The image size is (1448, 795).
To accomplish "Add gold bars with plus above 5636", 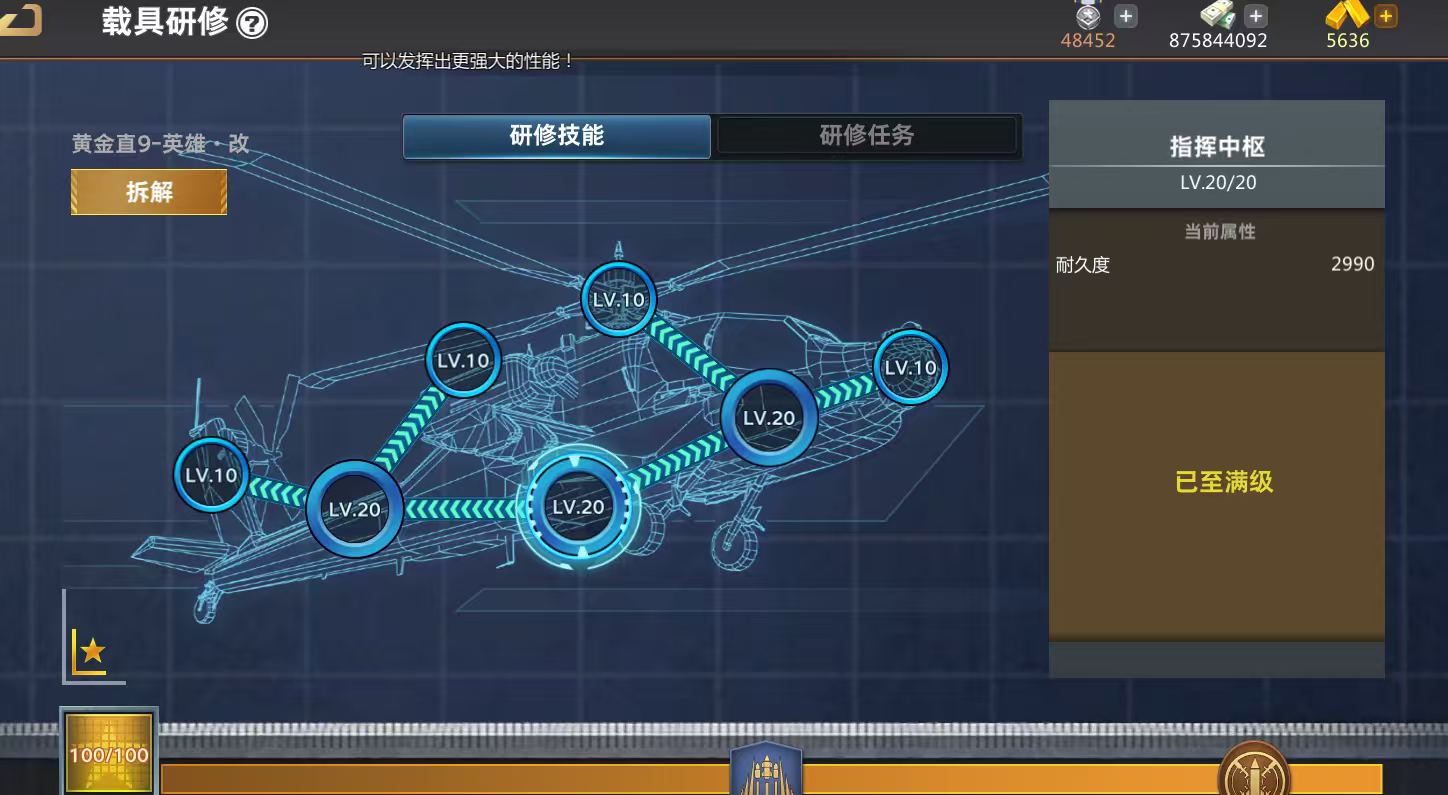I will point(1385,16).
